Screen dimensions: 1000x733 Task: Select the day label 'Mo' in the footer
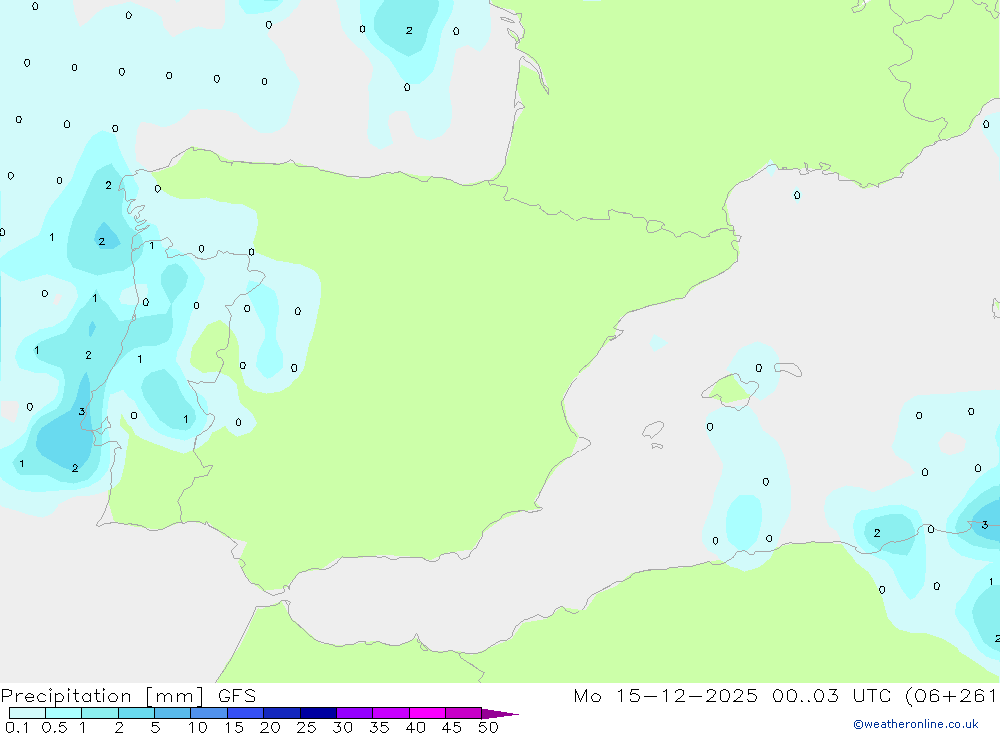(x=587, y=695)
